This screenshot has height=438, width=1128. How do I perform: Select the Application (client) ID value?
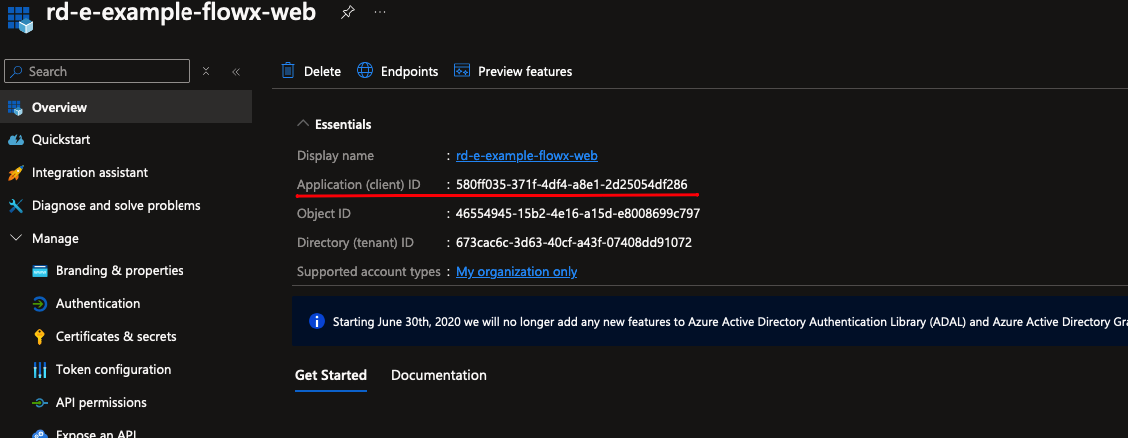[572, 185]
